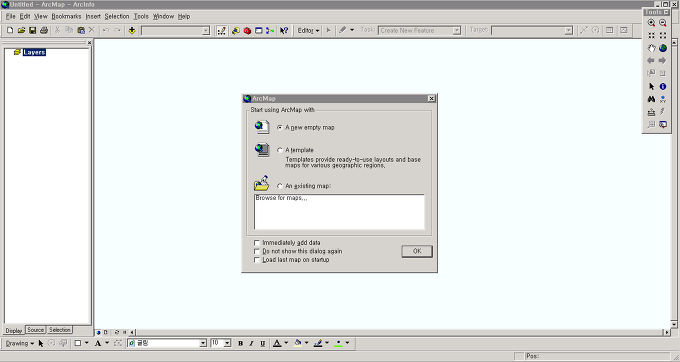This screenshot has width=680, height=362.
Task: Open the Target layer dropdown
Action: [569, 31]
